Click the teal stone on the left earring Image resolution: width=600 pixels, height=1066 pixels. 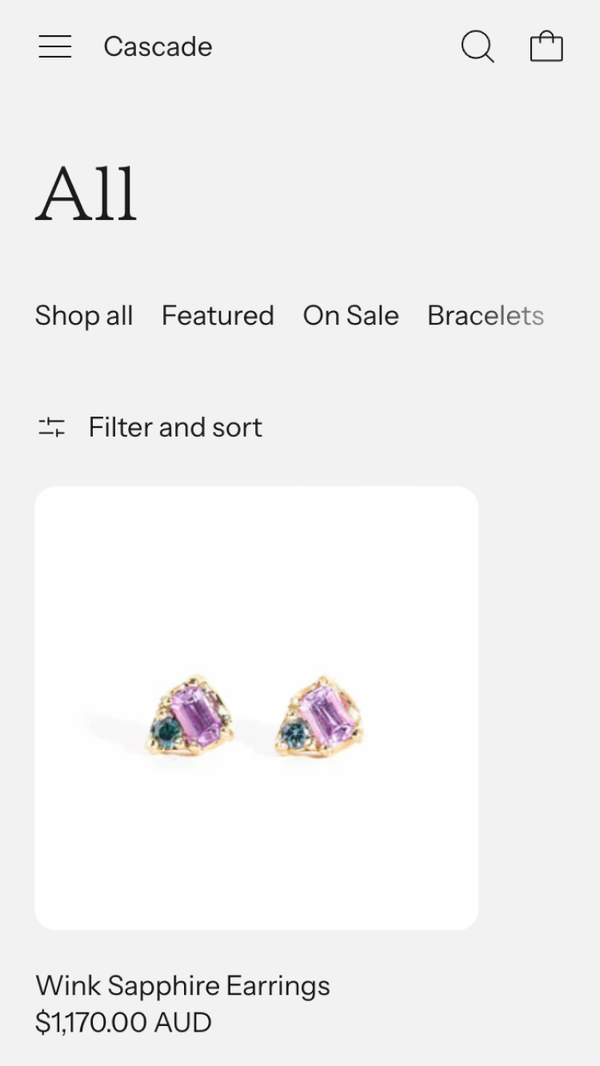[166, 732]
